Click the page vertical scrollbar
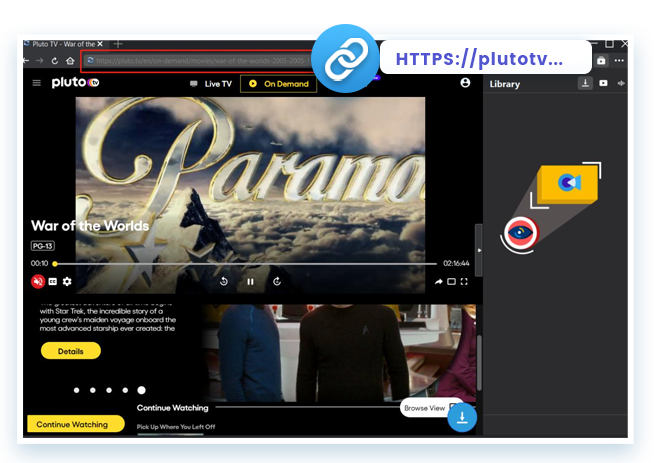 point(479,363)
